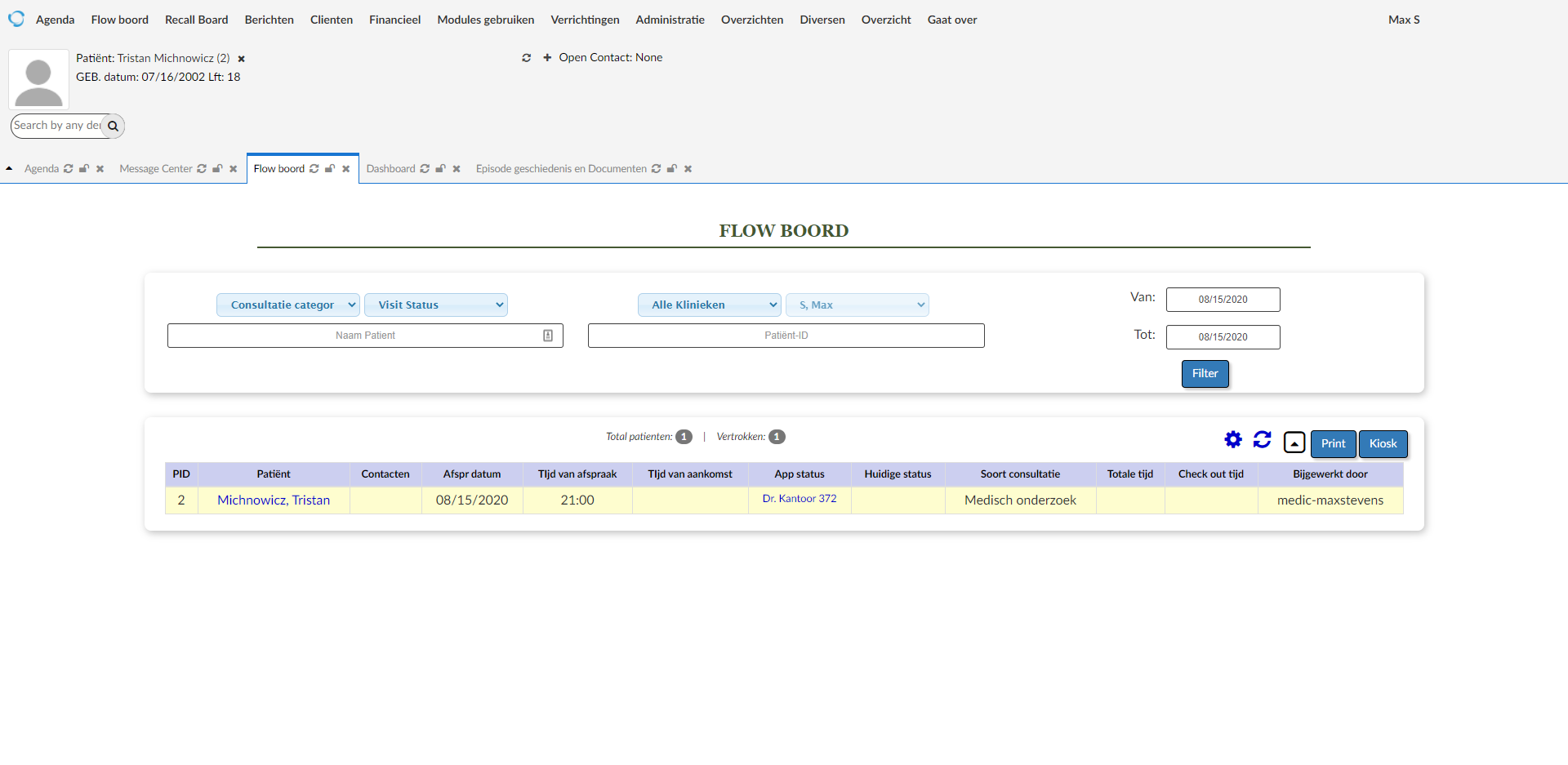Close the Message Center tab
Screen dimensions: 1568x765
234,169
